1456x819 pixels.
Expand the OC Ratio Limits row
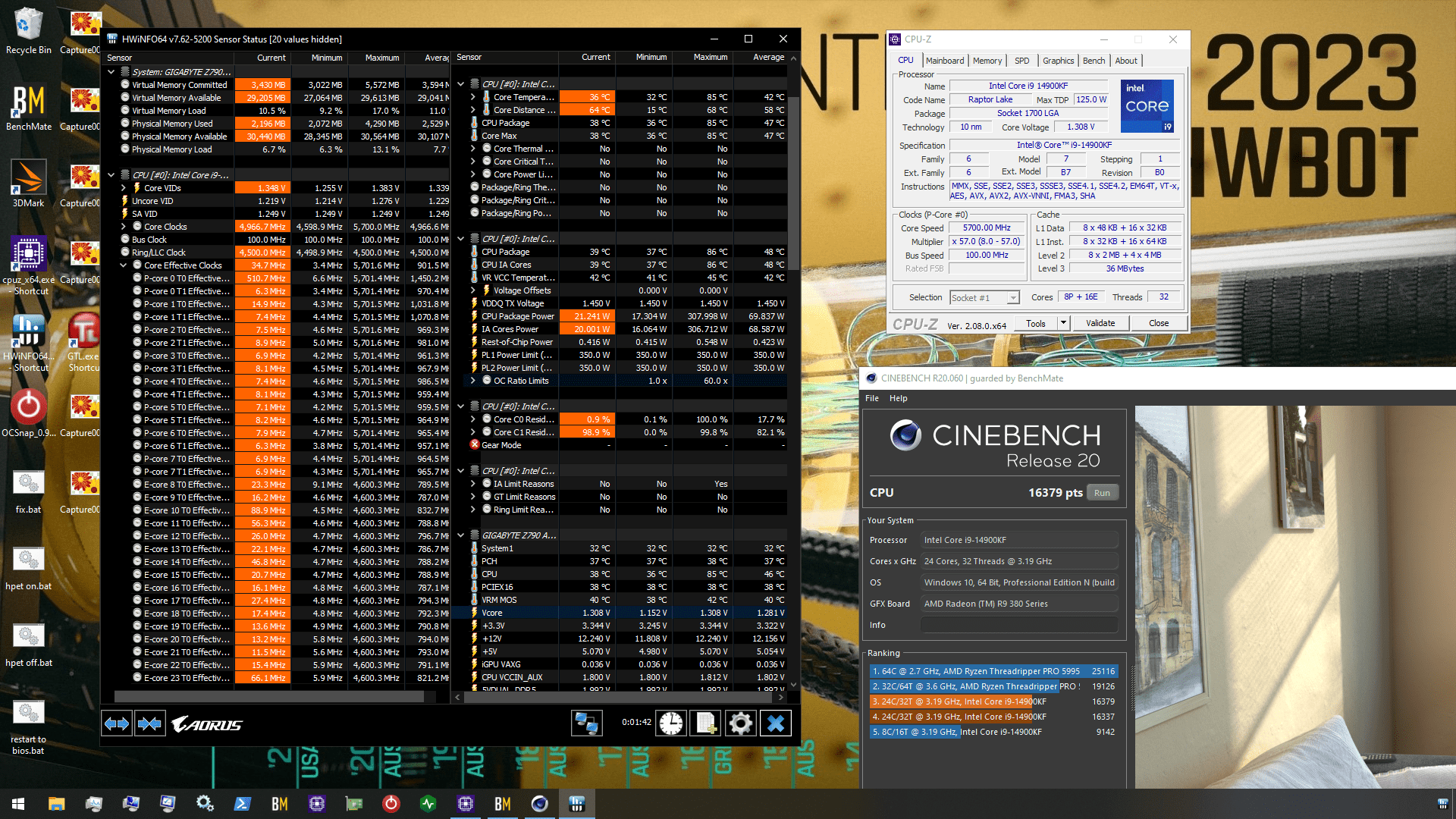pyautogui.click(x=473, y=381)
